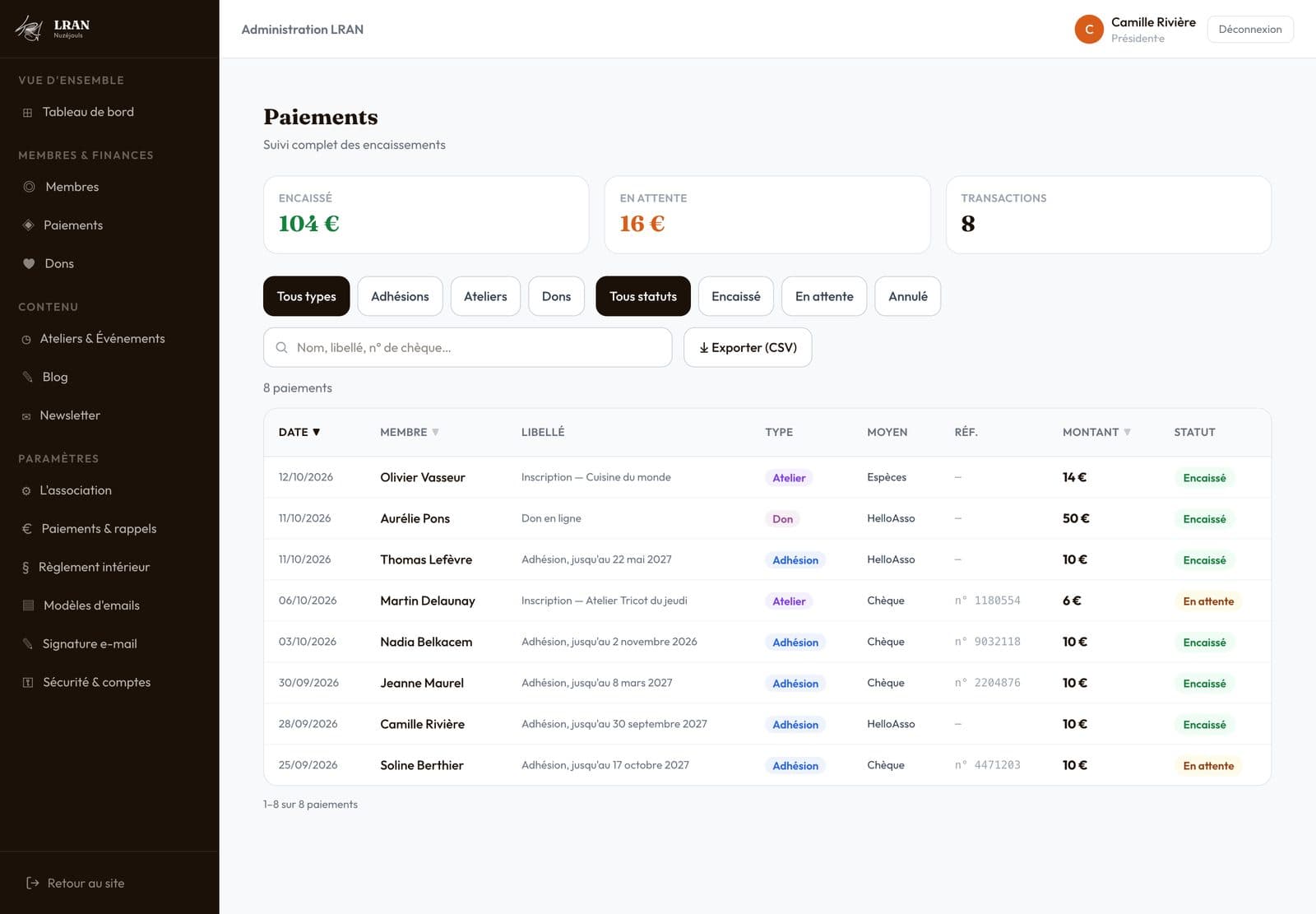
Task: Click the LRAN bird logo
Action: click(x=29, y=29)
